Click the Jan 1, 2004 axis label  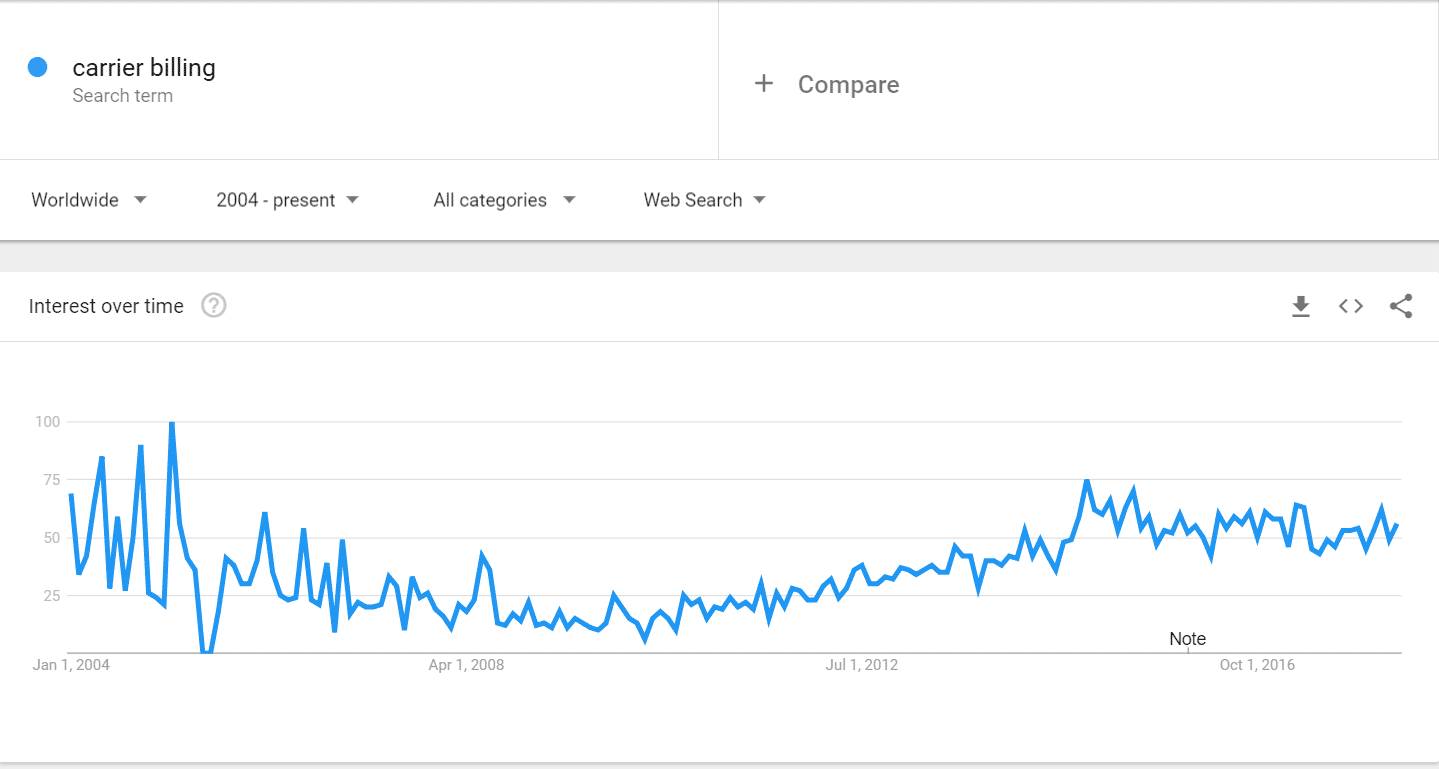70,665
